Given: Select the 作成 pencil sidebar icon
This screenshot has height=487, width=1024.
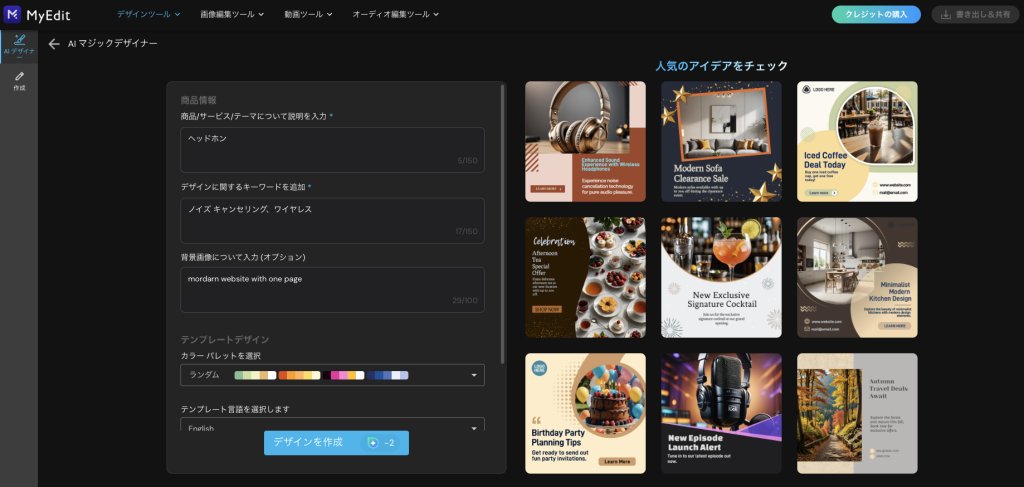Looking at the screenshot, I should click(x=19, y=81).
